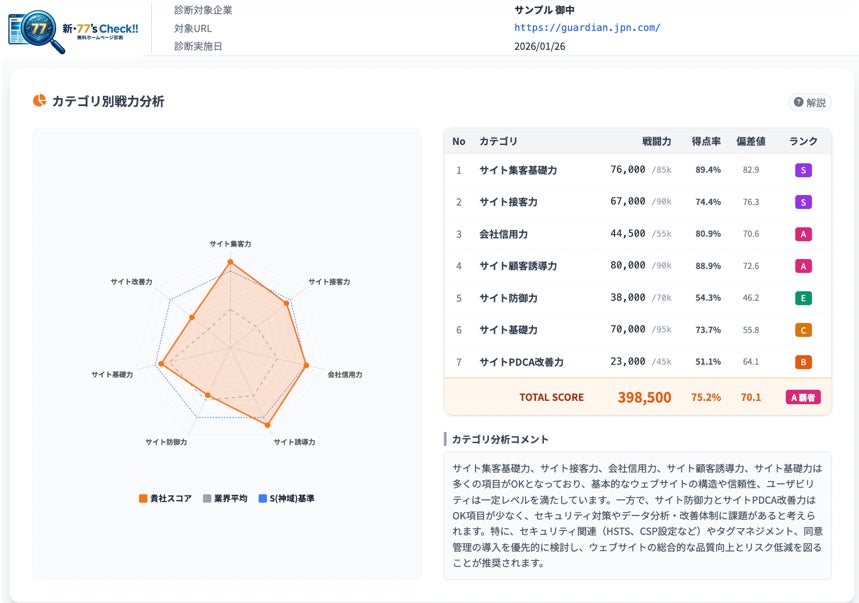Click the 新・77's Check!! logo

(74, 28)
